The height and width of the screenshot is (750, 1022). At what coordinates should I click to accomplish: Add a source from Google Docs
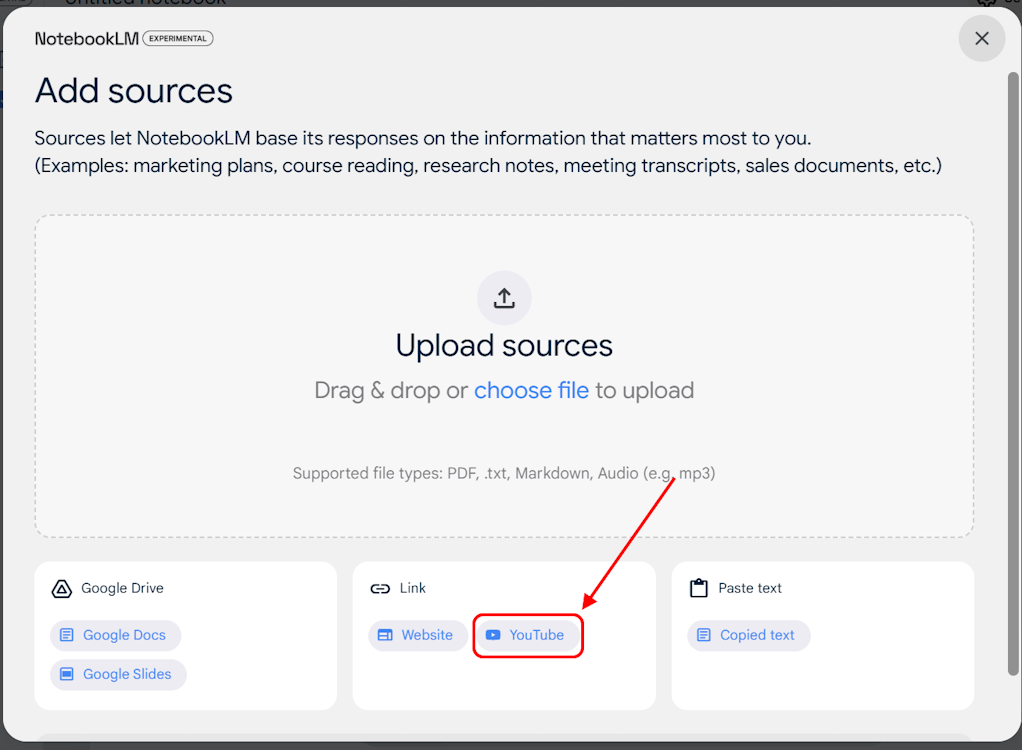click(x=116, y=635)
